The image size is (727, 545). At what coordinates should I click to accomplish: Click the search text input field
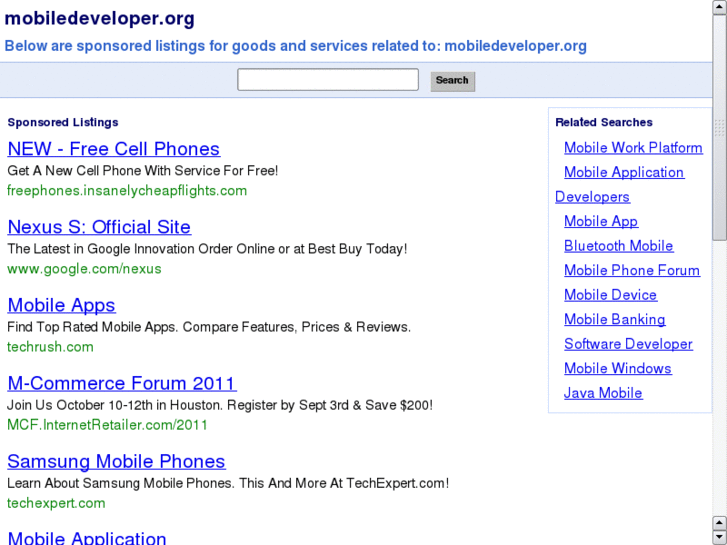(328, 80)
